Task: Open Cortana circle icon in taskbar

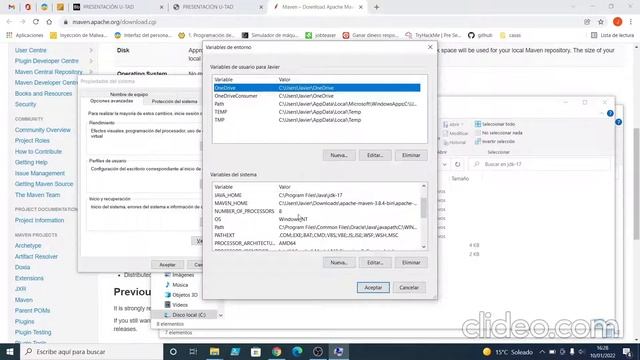Action: (173, 351)
